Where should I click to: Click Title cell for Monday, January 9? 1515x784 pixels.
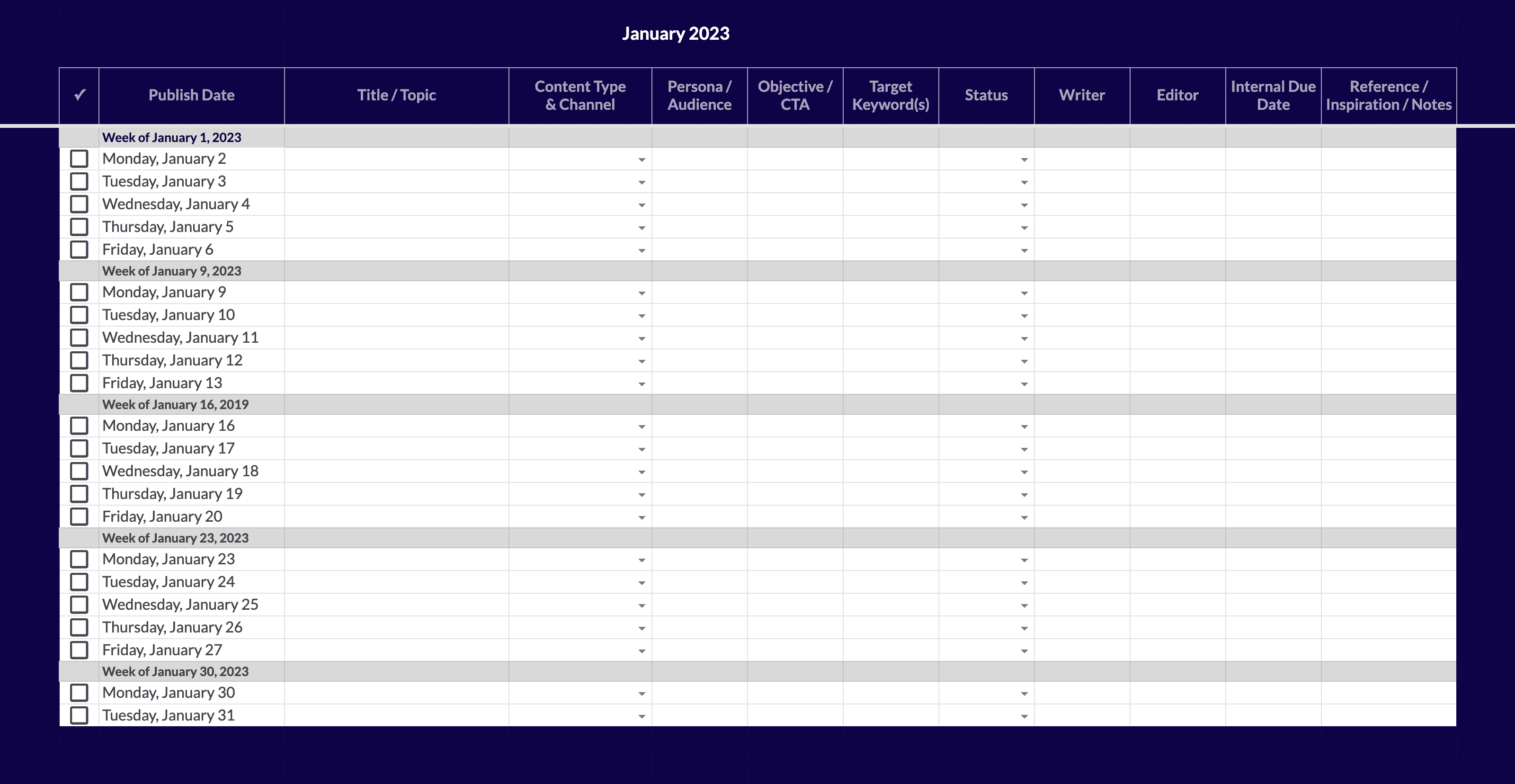396,292
